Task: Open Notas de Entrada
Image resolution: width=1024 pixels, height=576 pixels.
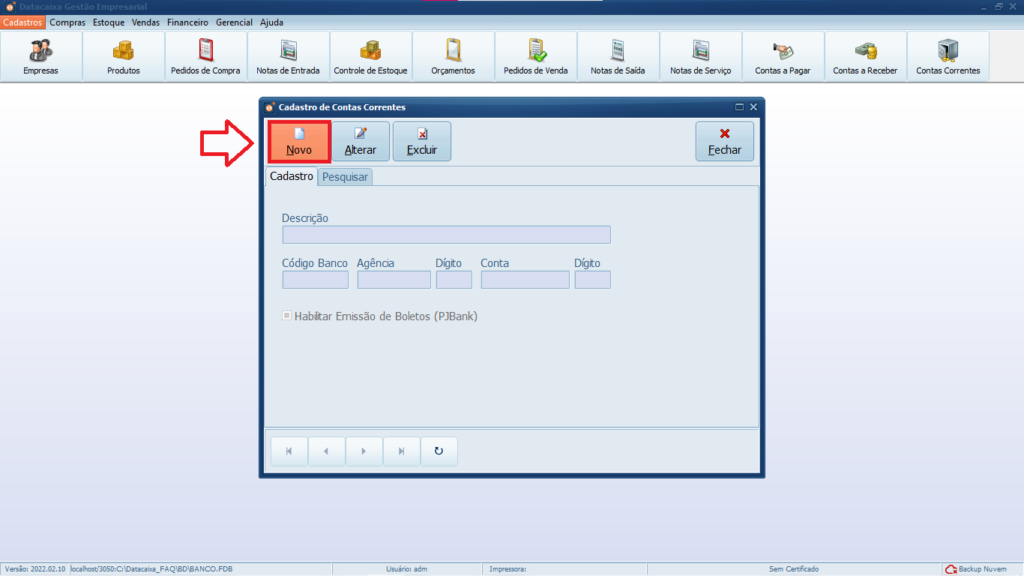Action: 288,57
